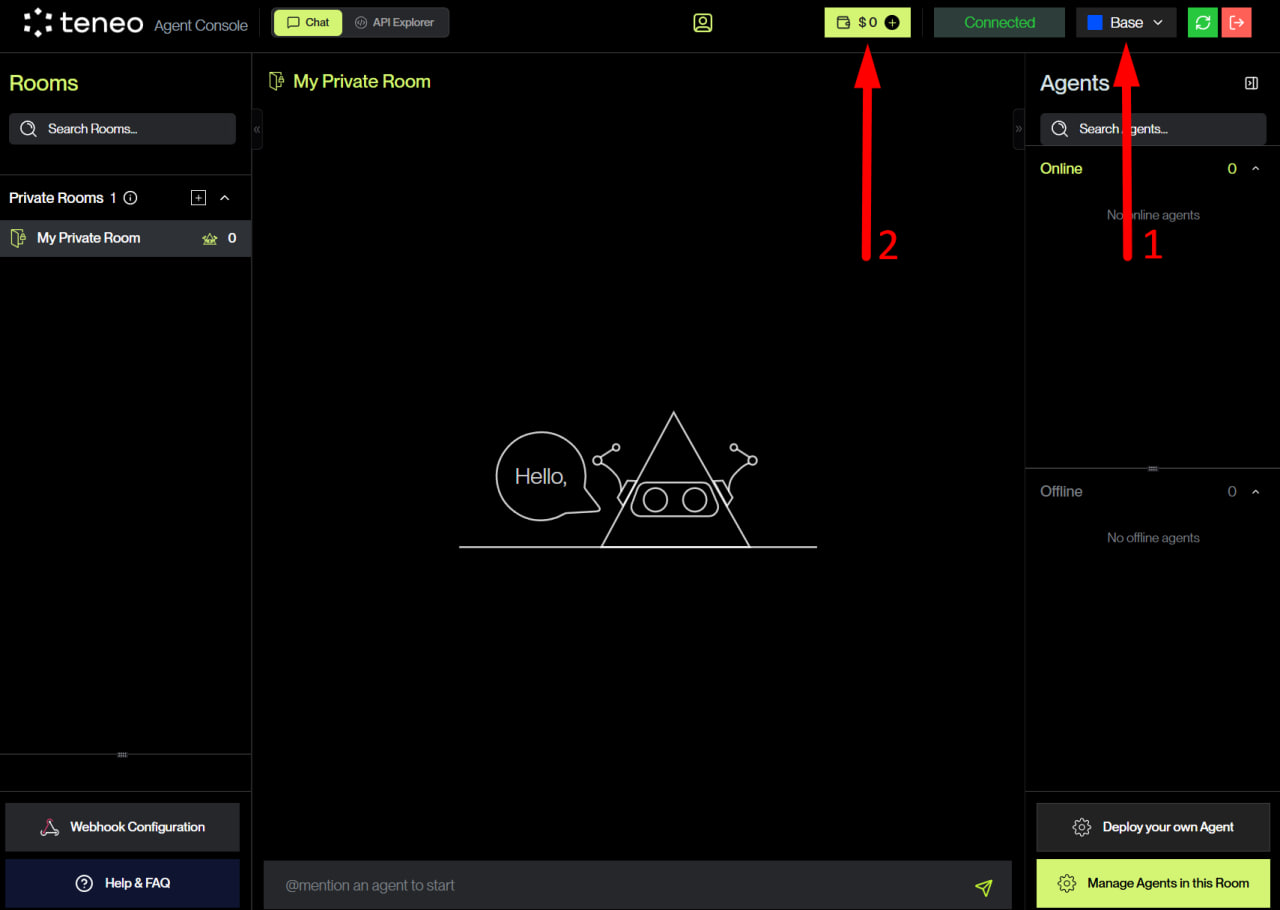This screenshot has height=910, width=1280.
Task: Click the plus icon on wallet balance
Action: 892,23
